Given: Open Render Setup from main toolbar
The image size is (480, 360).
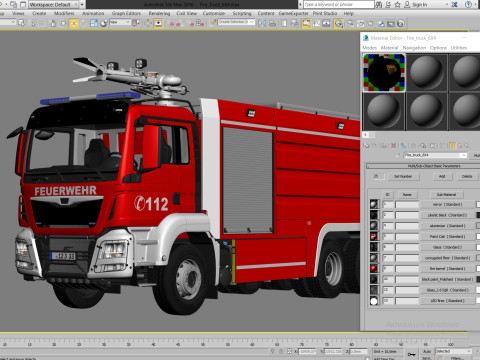Looking at the screenshot, I should pos(350,23).
